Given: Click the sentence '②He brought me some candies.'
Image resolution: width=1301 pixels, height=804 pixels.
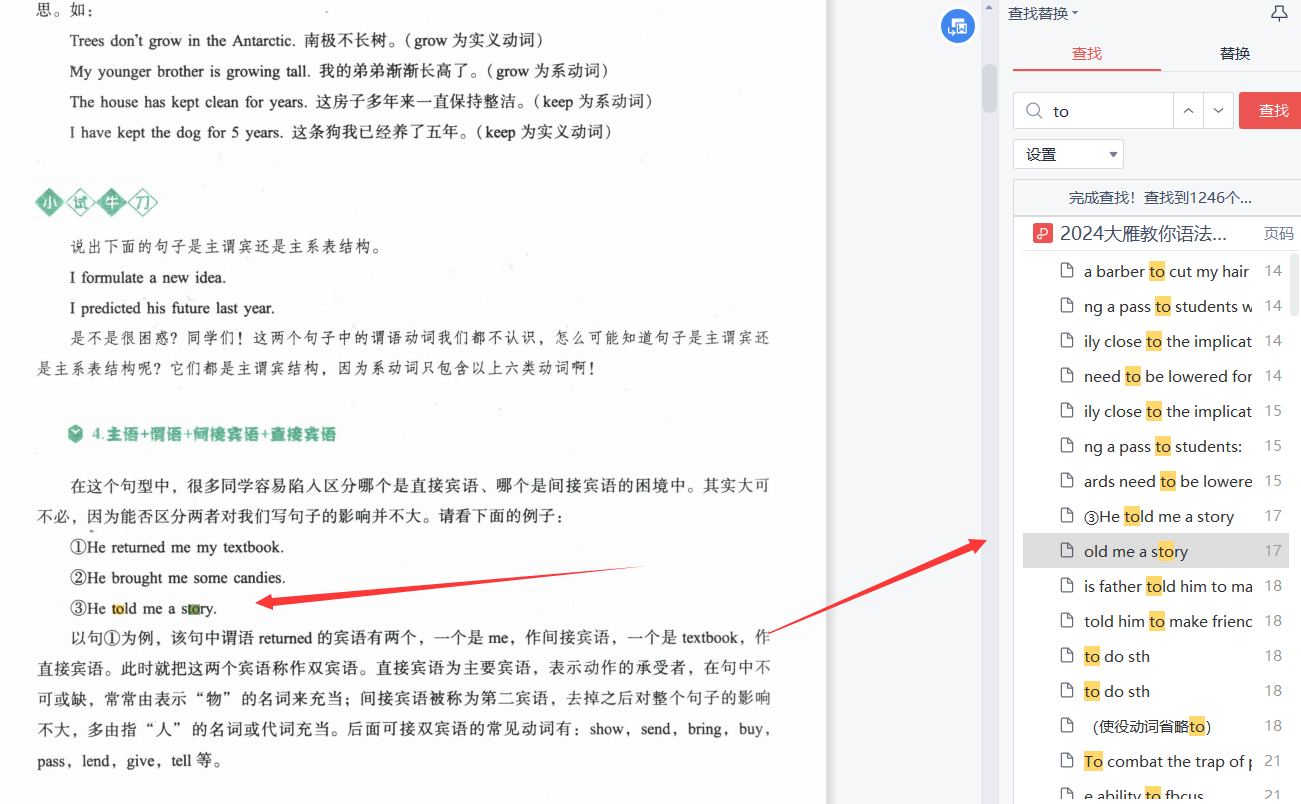Looking at the screenshot, I should tap(178, 578).
